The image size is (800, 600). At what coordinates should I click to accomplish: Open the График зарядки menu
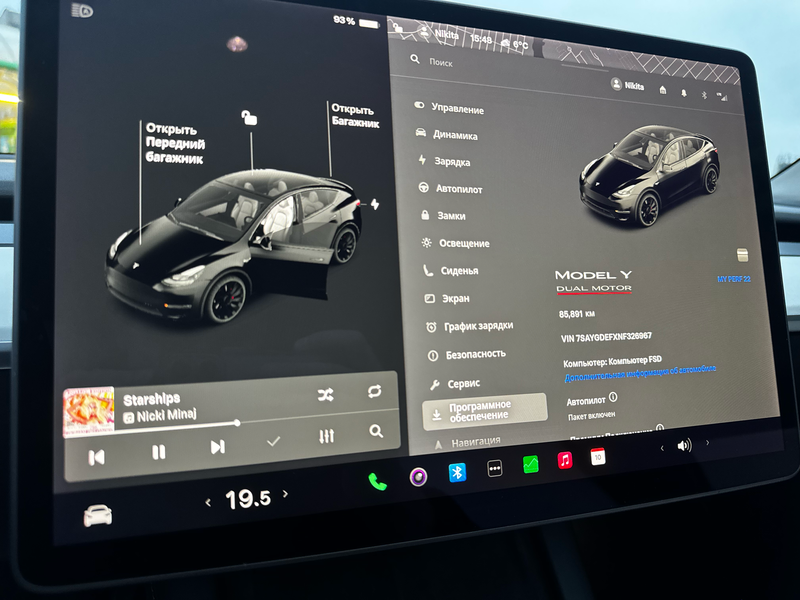pos(469,327)
